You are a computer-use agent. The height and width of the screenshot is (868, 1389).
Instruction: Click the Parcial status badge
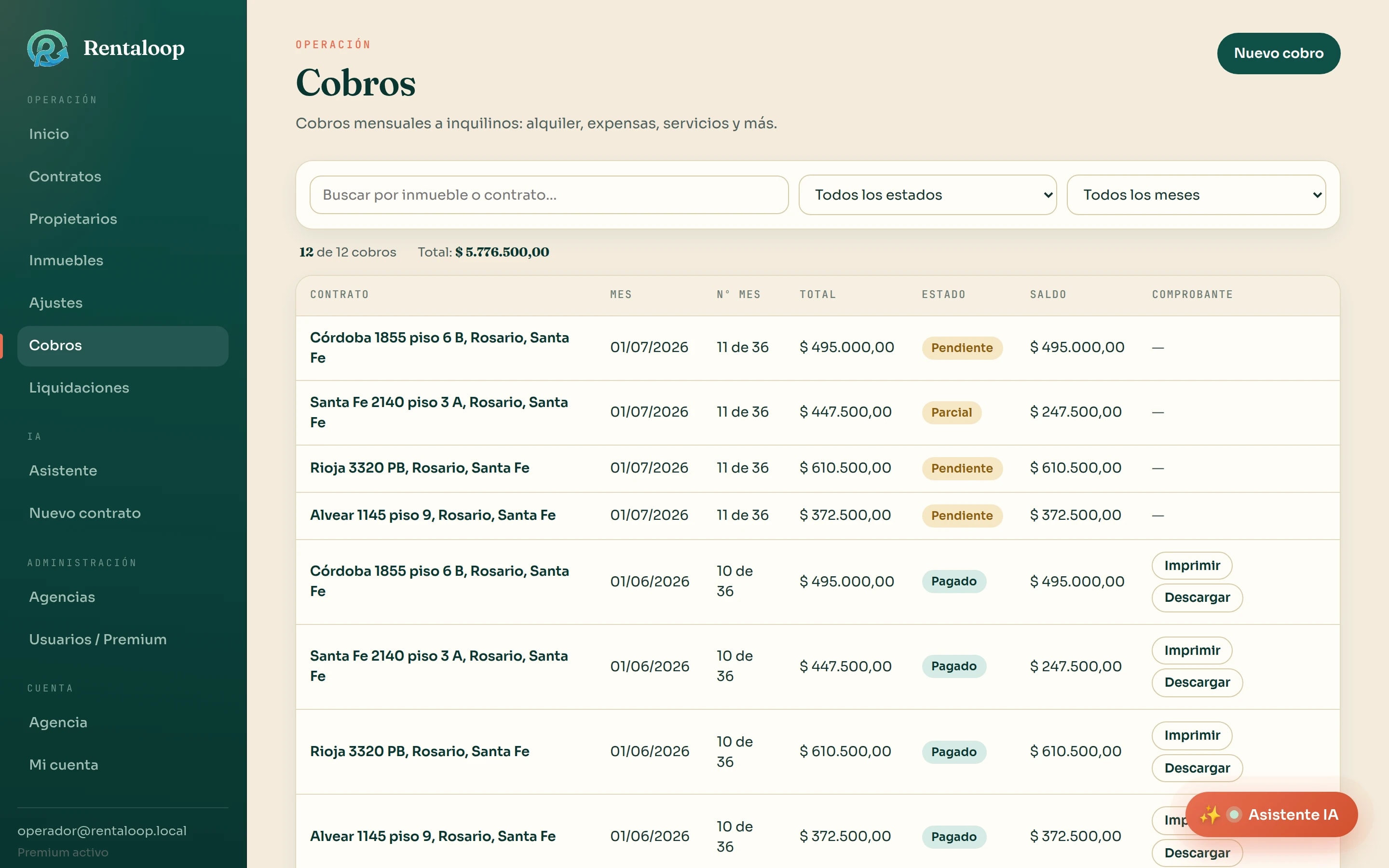tap(951, 413)
